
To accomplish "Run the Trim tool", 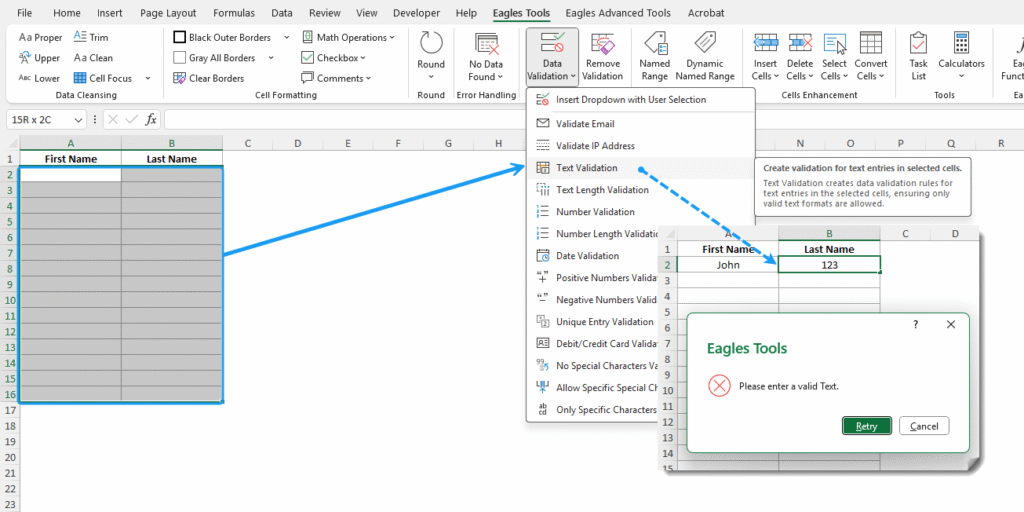I will (91, 37).
